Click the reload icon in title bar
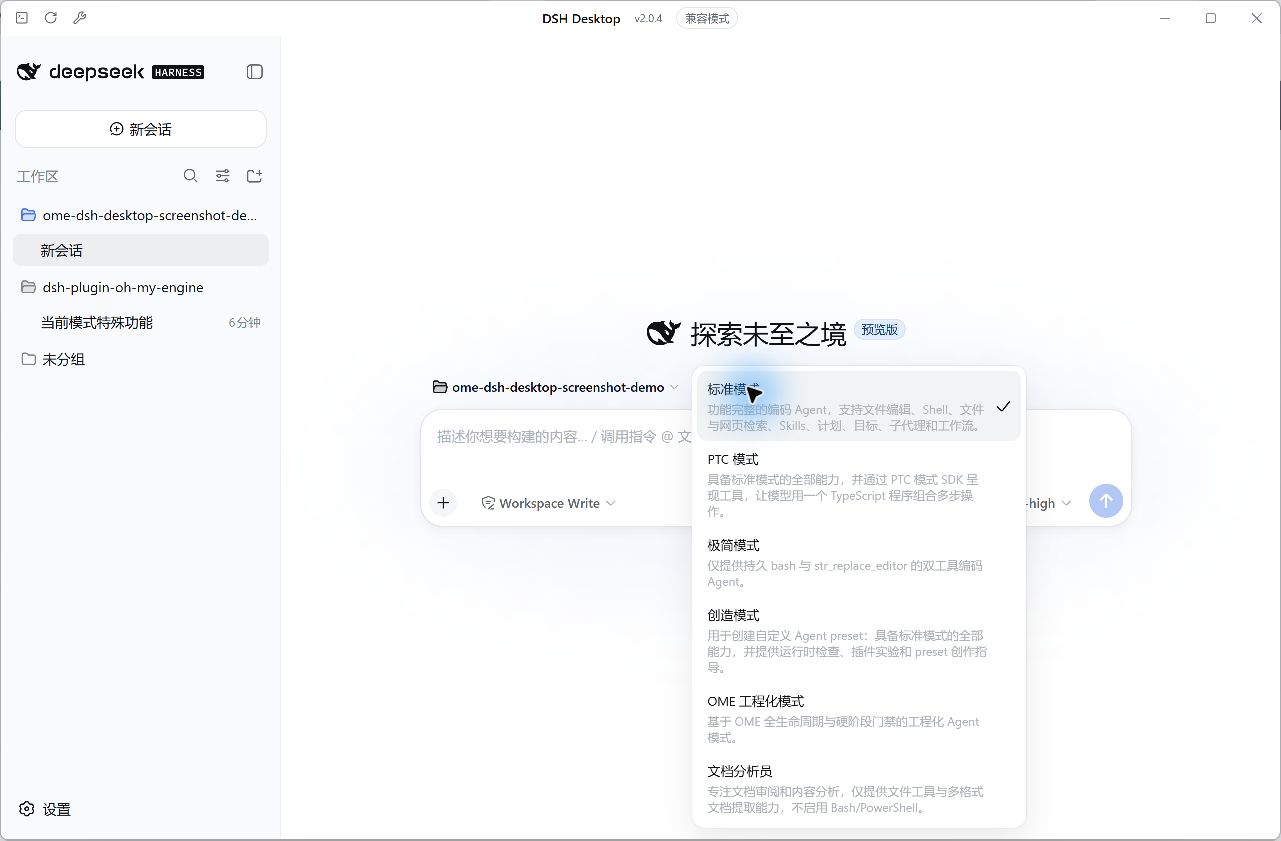1281x841 pixels. click(x=51, y=18)
